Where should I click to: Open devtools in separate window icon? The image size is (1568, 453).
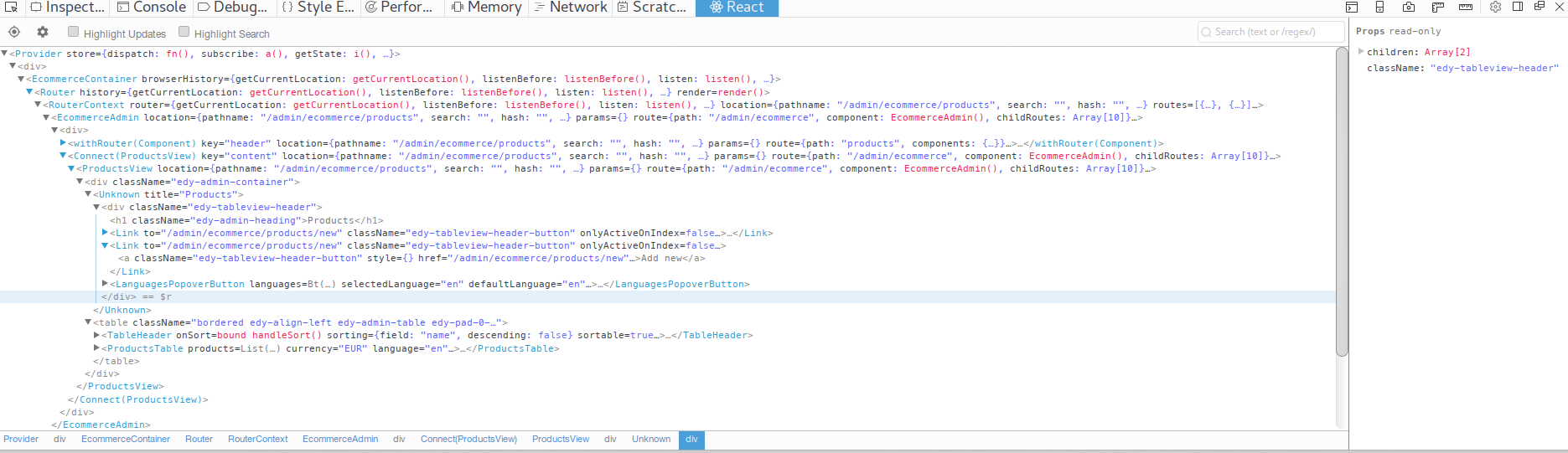[1540, 7]
